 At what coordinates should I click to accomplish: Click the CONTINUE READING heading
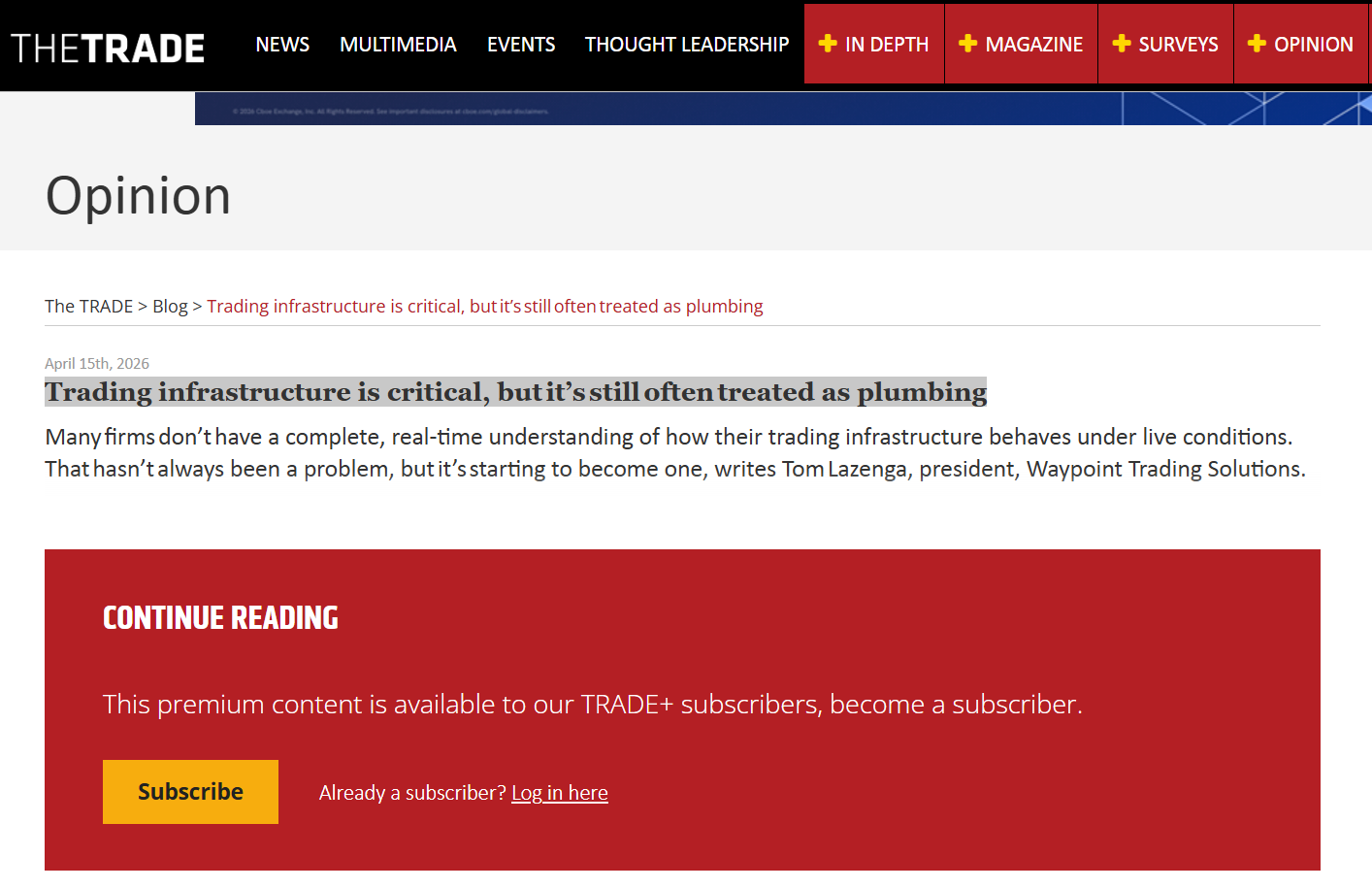pos(220,618)
